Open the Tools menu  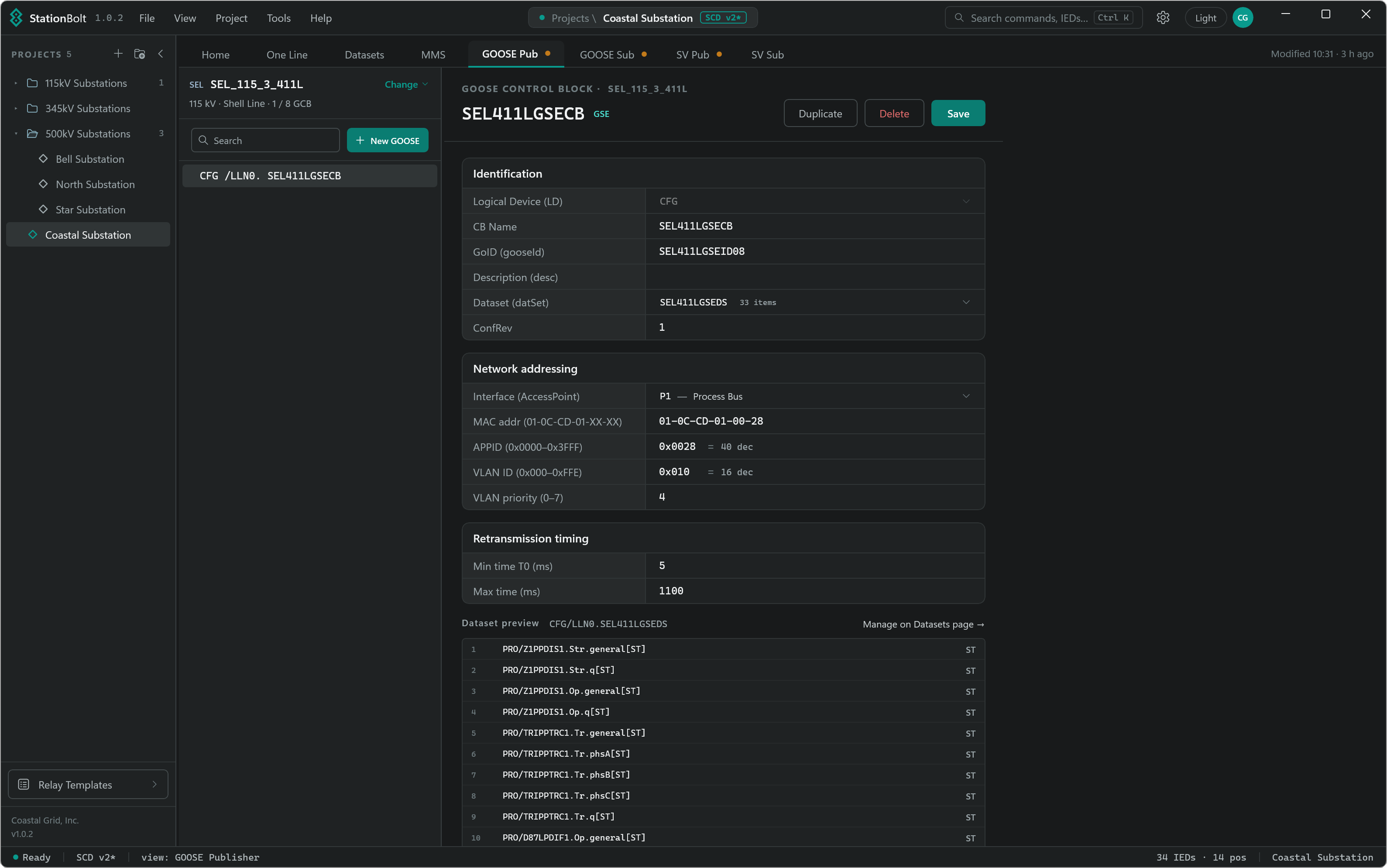(x=278, y=18)
